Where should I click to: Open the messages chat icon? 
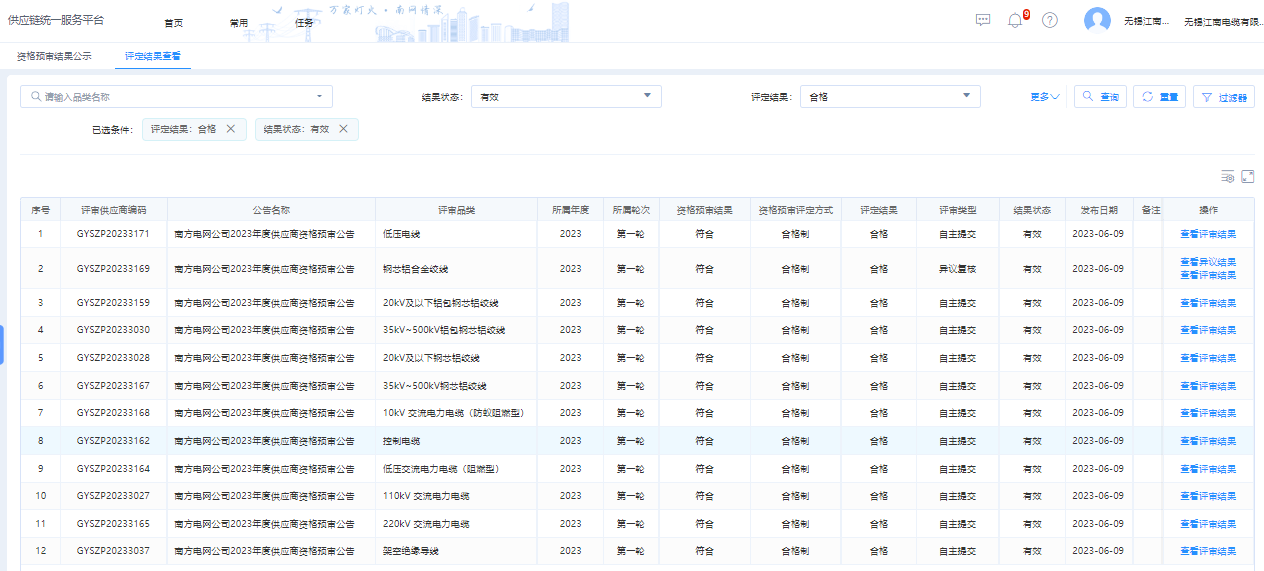coord(982,20)
